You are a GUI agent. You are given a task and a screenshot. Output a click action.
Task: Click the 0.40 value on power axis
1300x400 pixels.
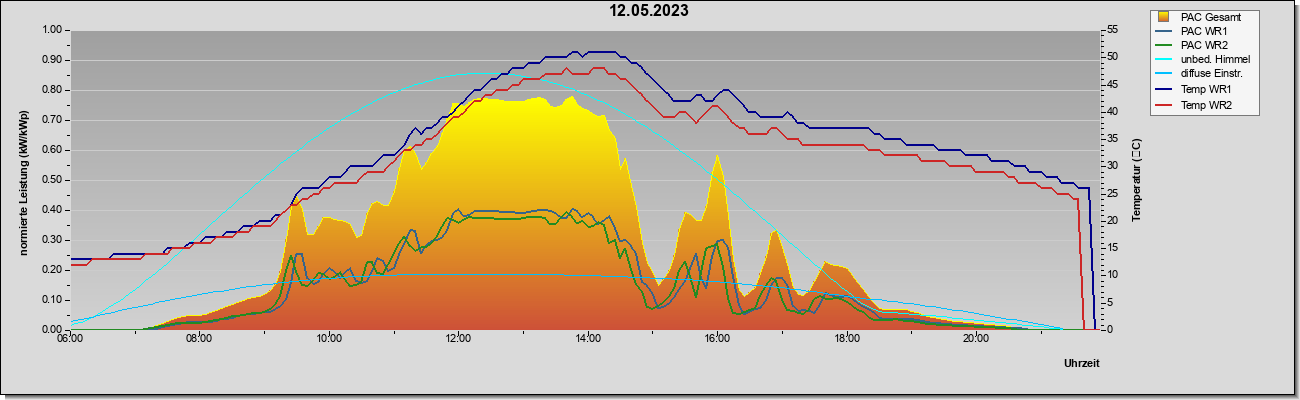tap(51, 210)
